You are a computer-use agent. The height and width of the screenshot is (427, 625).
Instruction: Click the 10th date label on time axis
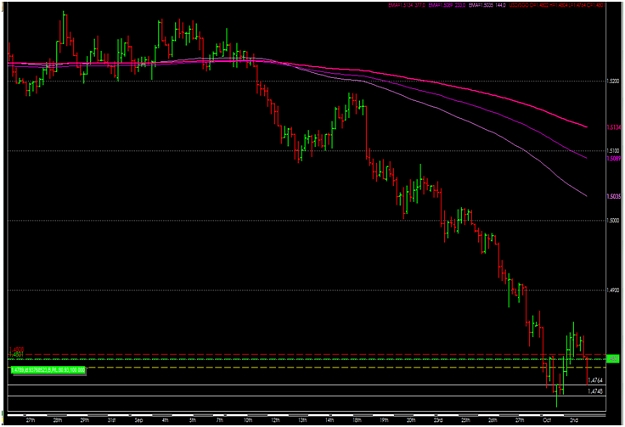click(x=248, y=420)
